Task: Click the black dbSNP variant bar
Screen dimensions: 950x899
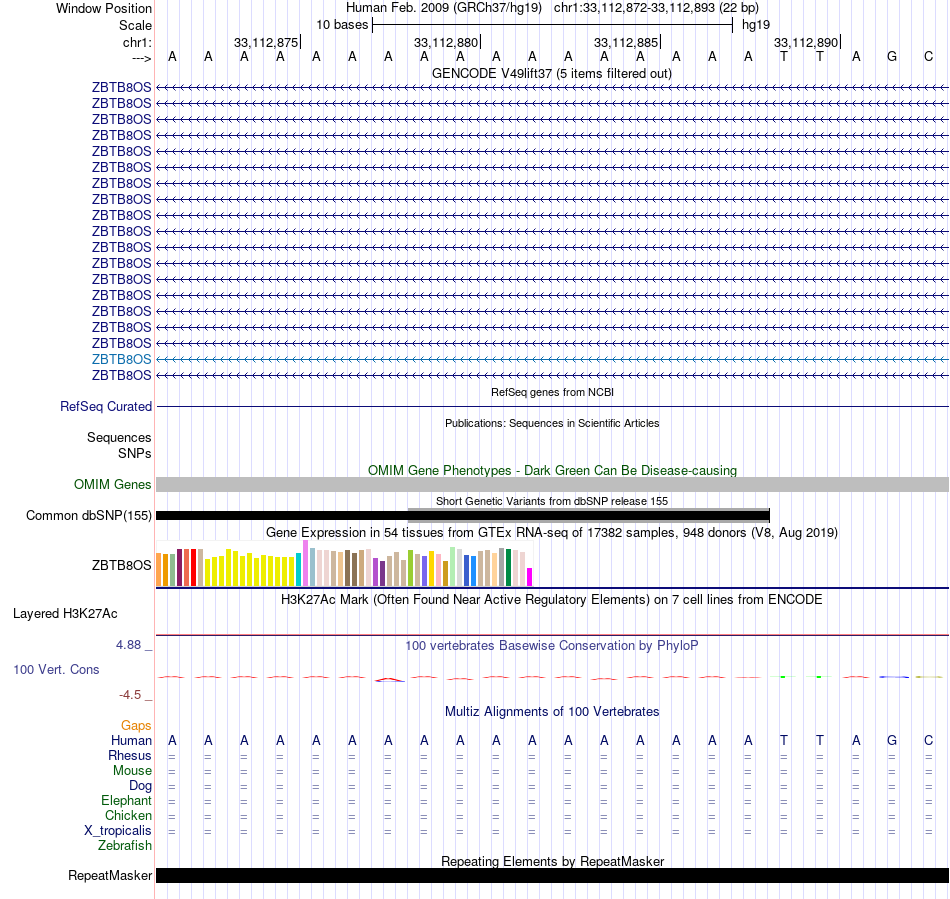Action: pos(463,516)
